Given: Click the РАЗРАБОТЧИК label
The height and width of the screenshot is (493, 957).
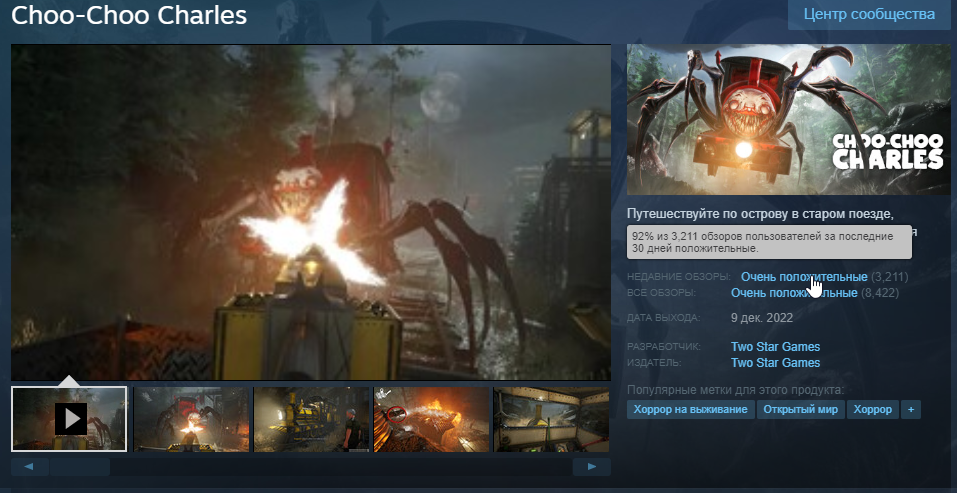Looking at the screenshot, I should 664,347.
